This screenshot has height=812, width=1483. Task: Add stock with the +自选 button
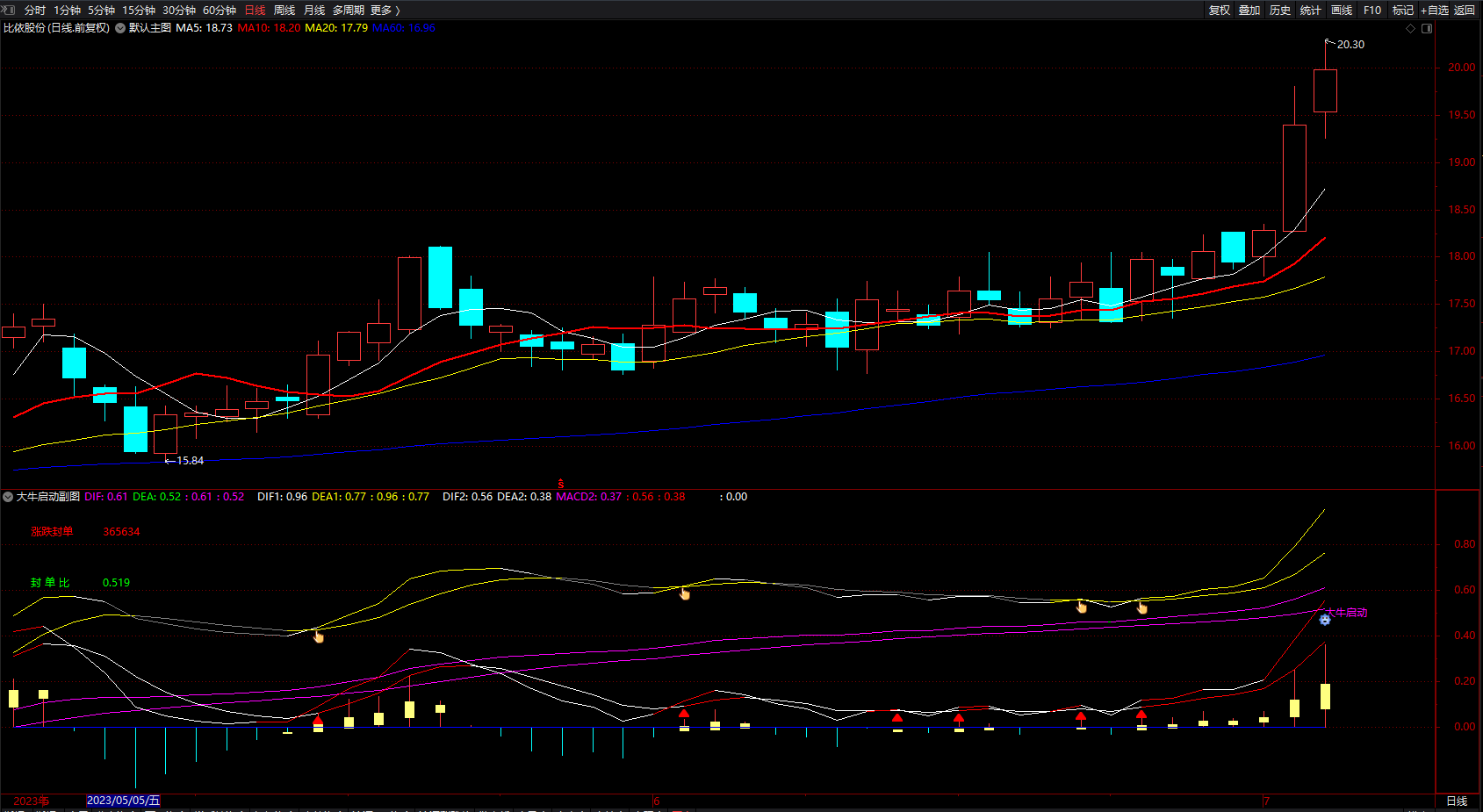click(1434, 11)
